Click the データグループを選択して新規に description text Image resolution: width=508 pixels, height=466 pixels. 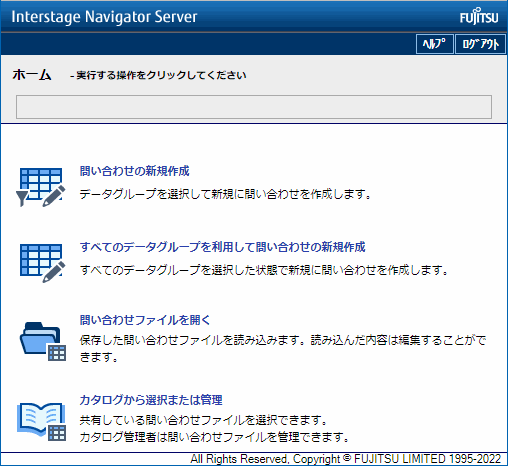225,194
